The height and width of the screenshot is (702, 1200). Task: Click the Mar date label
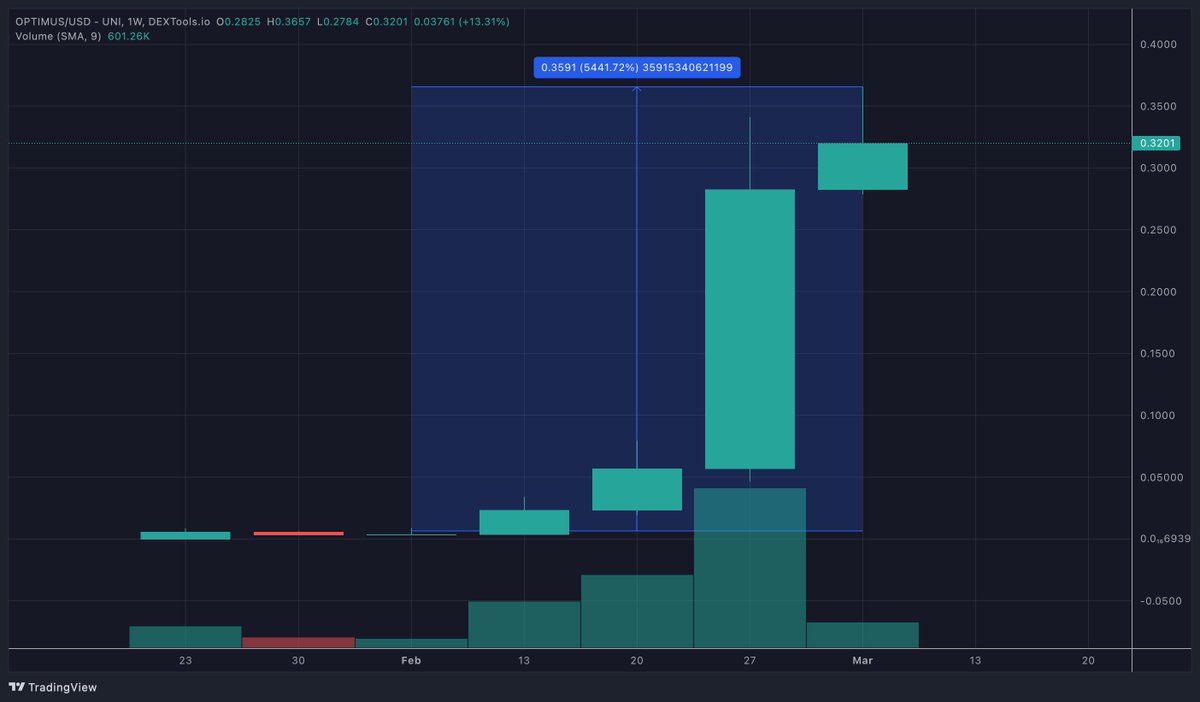click(x=862, y=661)
